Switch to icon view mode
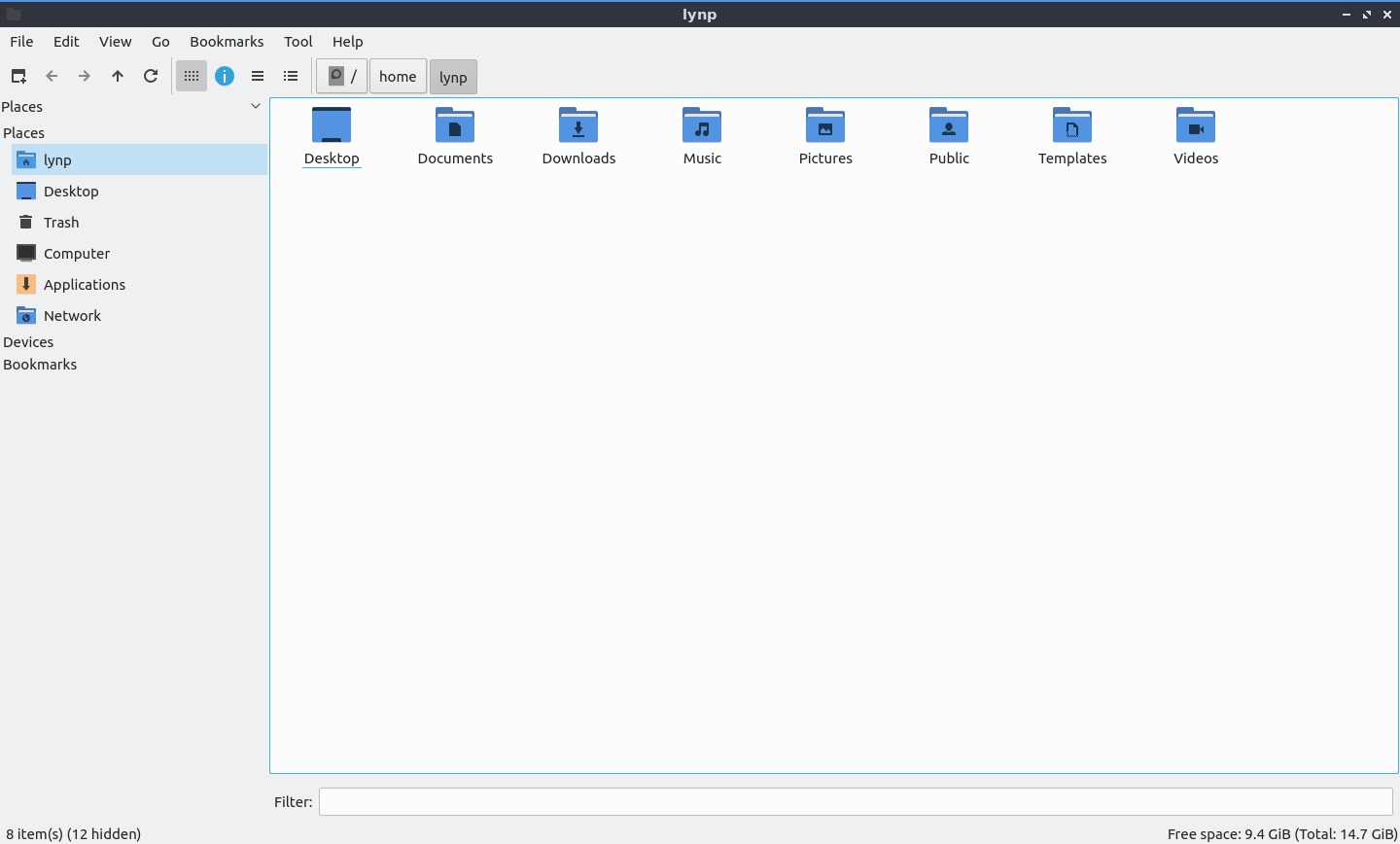This screenshot has width=1400, height=844. pyautogui.click(x=192, y=76)
